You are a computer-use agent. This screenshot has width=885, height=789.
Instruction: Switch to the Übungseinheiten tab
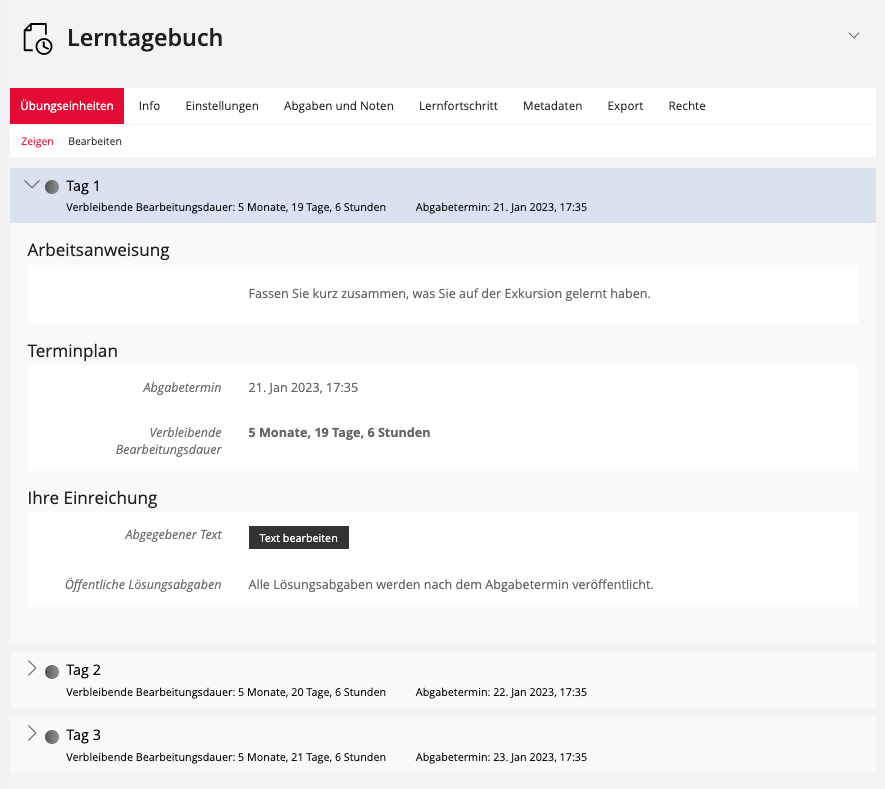point(67,106)
